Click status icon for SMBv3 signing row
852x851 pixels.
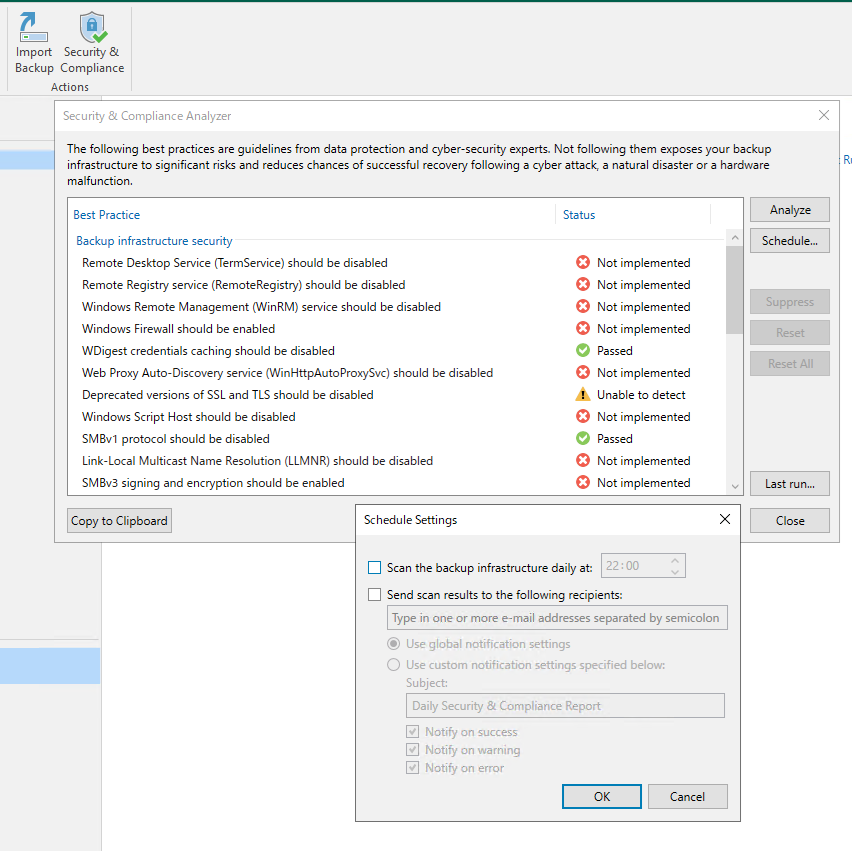tap(582, 482)
